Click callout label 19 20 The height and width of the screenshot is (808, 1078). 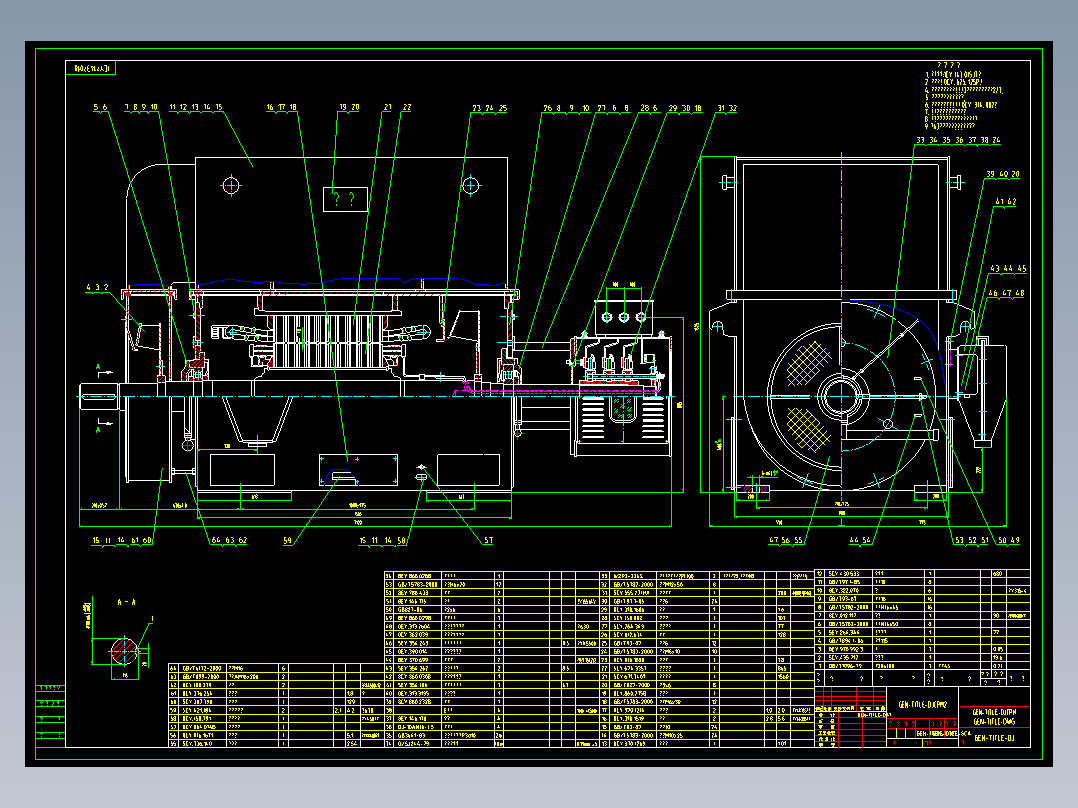[349, 107]
